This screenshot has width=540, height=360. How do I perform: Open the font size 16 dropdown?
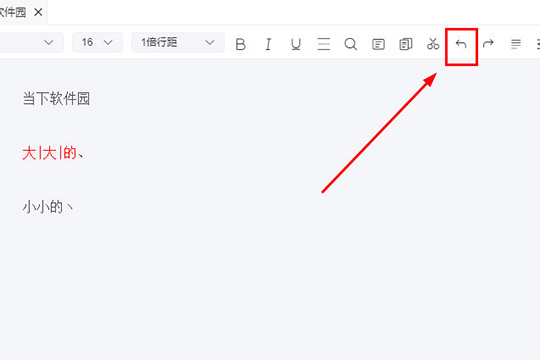pos(97,42)
